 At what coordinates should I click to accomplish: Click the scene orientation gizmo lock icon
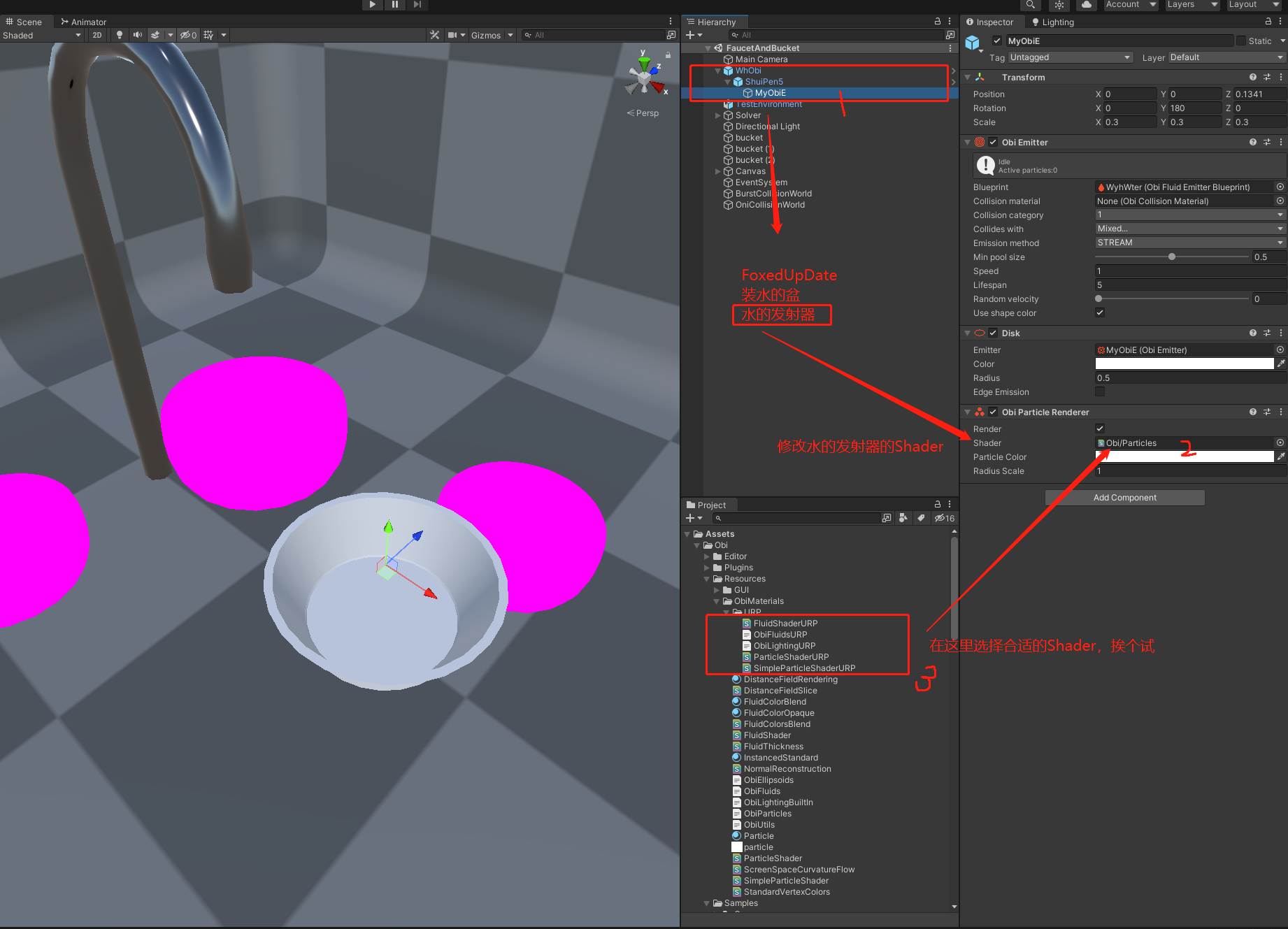[668, 55]
